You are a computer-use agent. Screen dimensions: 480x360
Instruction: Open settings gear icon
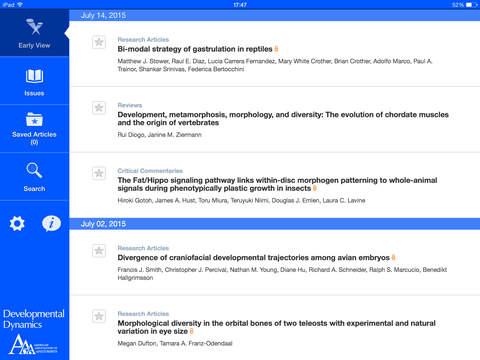point(17,224)
